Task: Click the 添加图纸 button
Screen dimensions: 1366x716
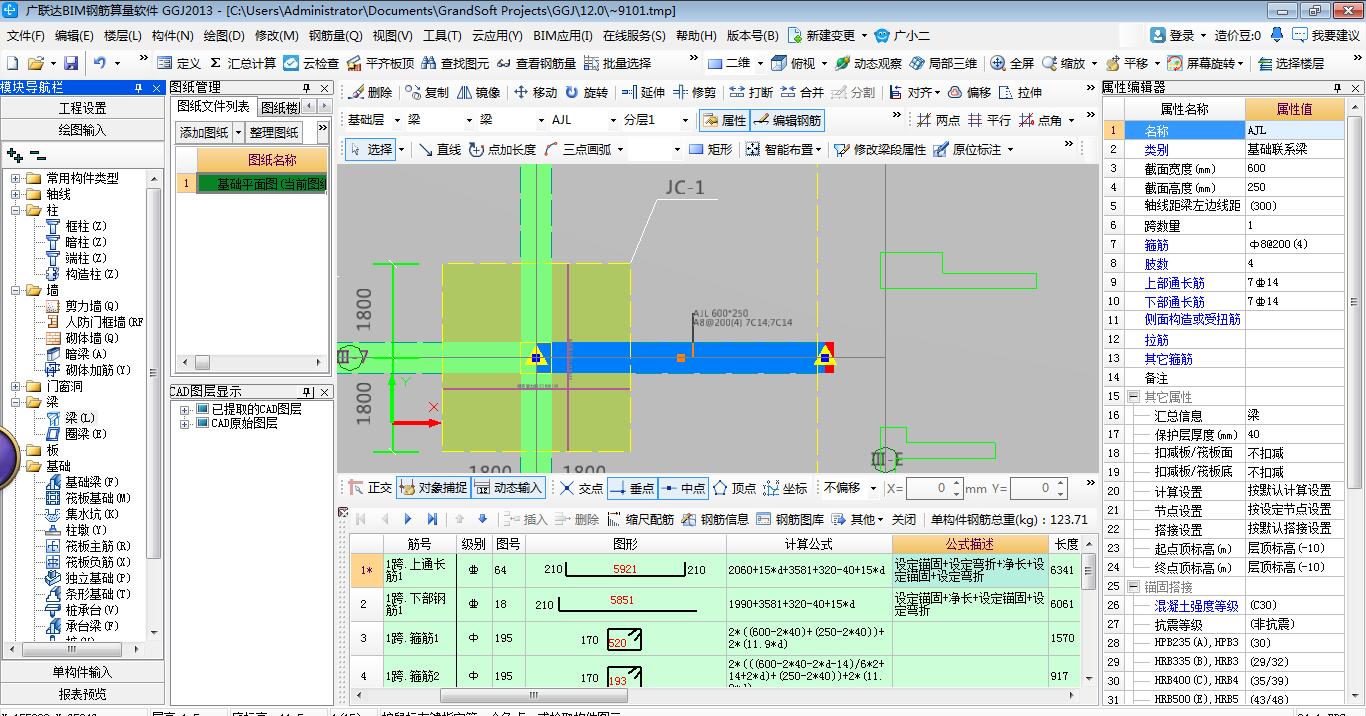Action: coord(204,132)
